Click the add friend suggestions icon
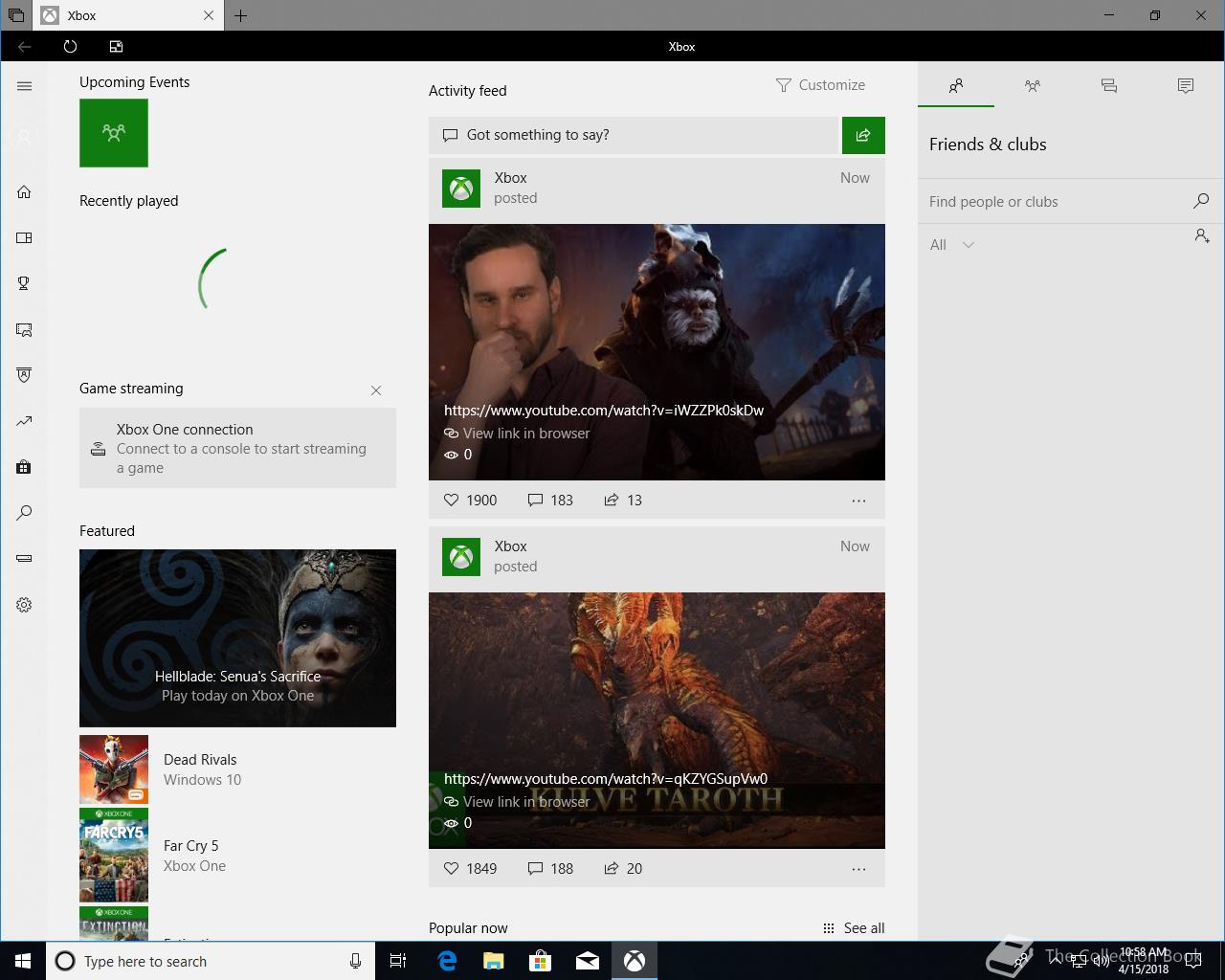Image resolution: width=1225 pixels, height=980 pixels. 1202,235
